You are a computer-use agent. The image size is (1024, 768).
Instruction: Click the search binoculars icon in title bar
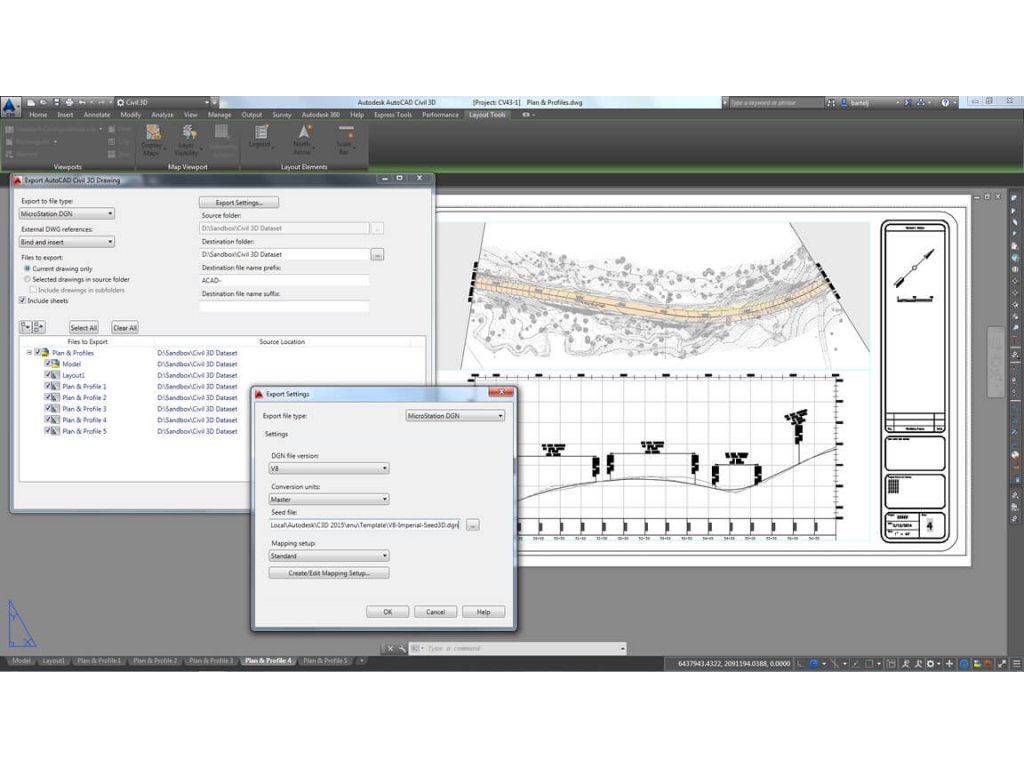(x=831, y=103)
